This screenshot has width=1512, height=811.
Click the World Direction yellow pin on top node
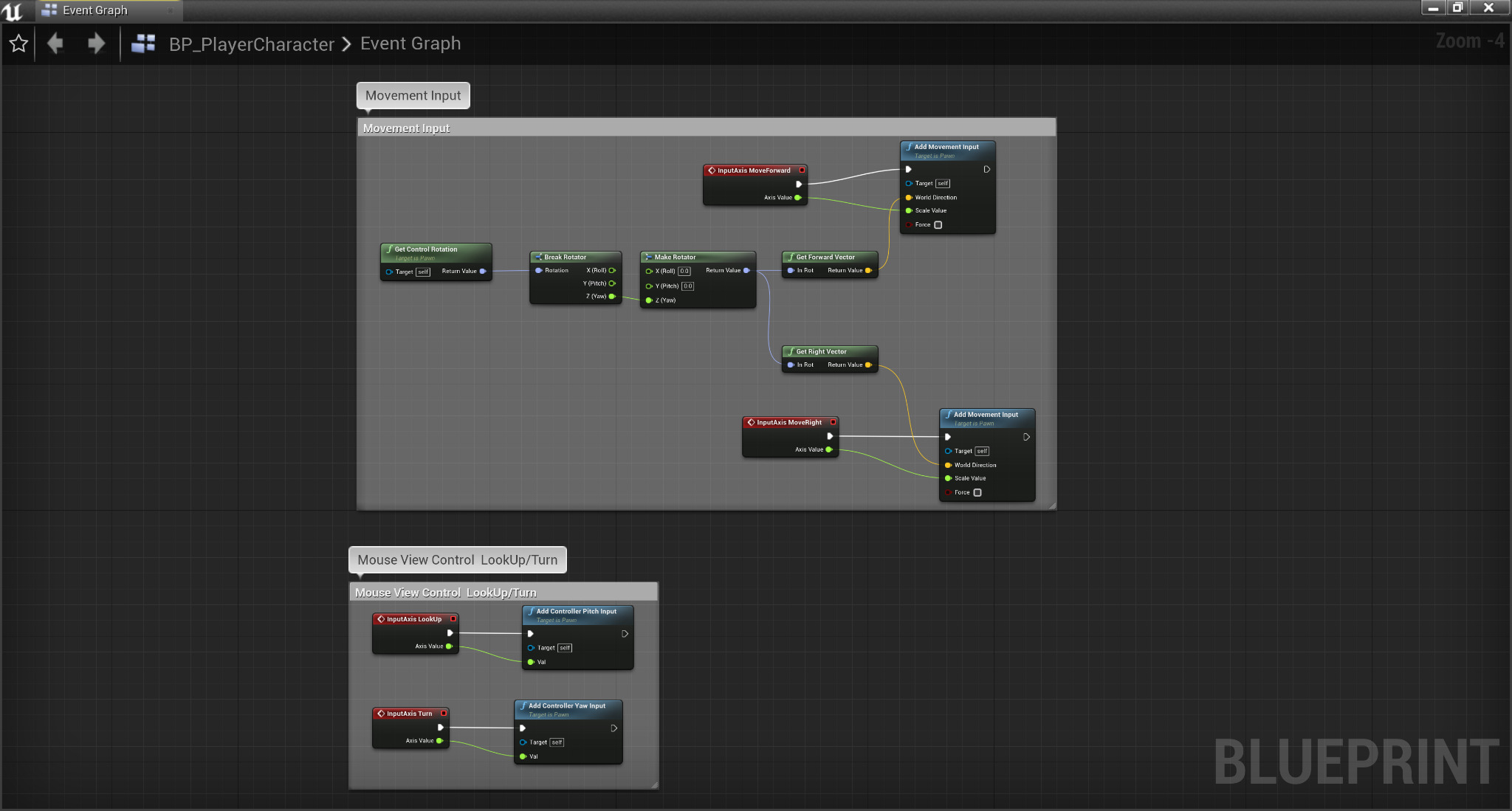tap(909, 198)
